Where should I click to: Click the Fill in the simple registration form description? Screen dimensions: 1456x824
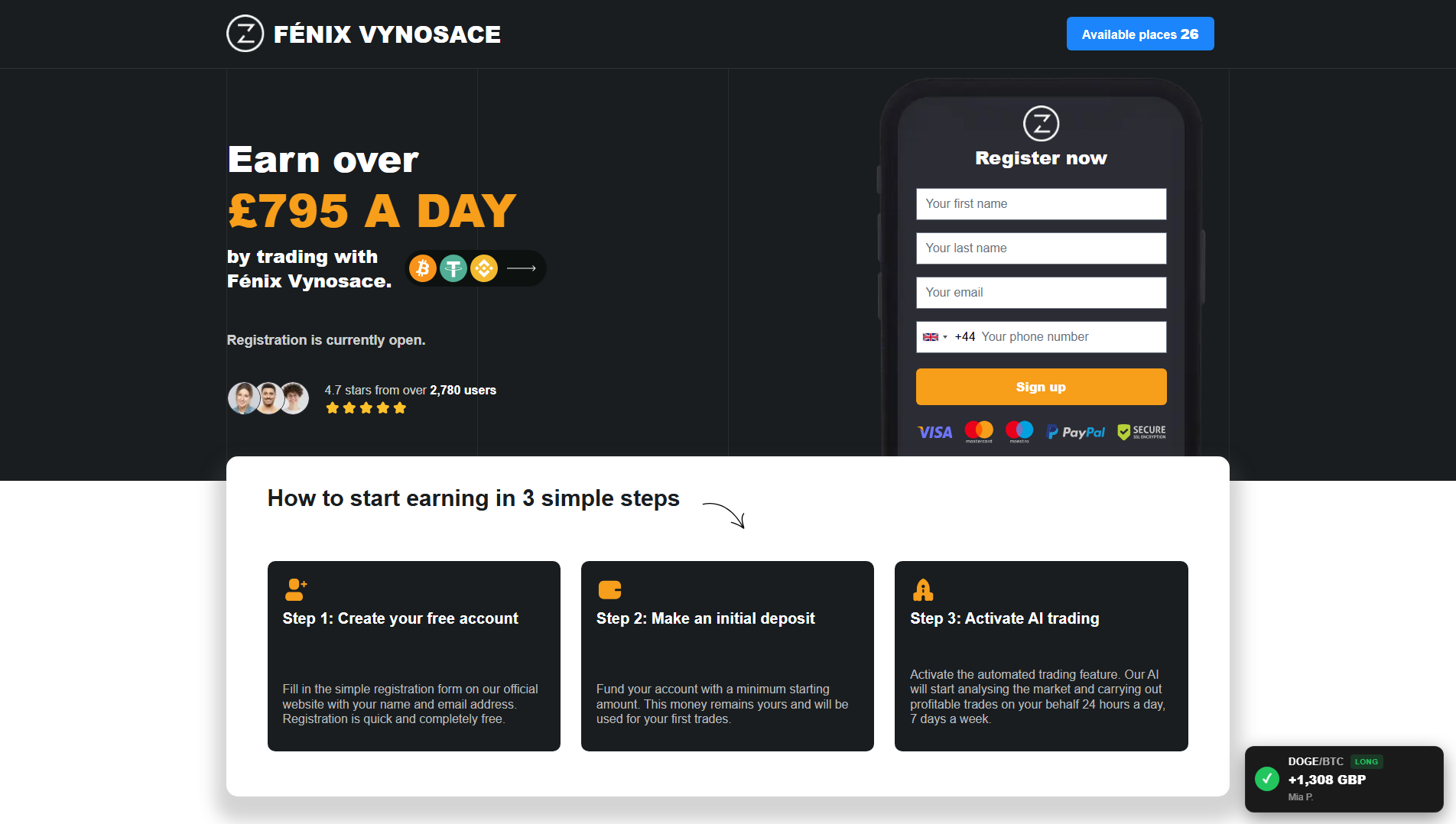point(410,704)
